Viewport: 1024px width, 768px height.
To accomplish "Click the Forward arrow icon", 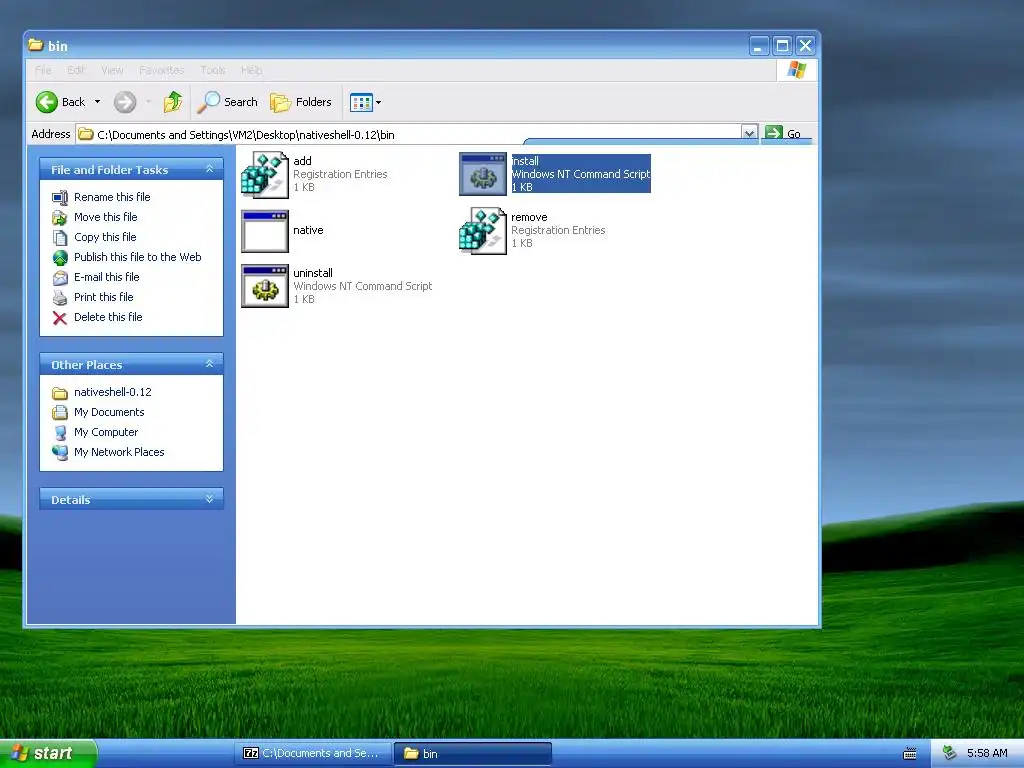I will 125,102.
